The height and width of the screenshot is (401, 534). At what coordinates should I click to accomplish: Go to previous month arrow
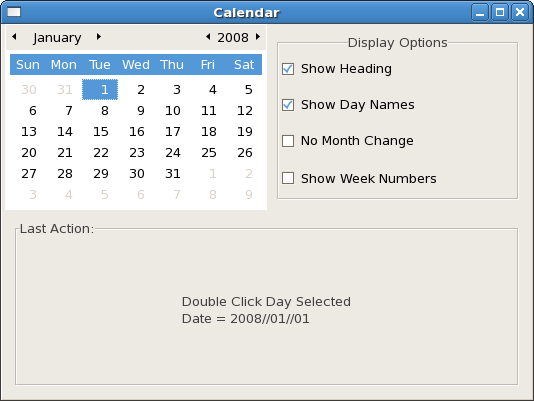[x=14, y=36]
